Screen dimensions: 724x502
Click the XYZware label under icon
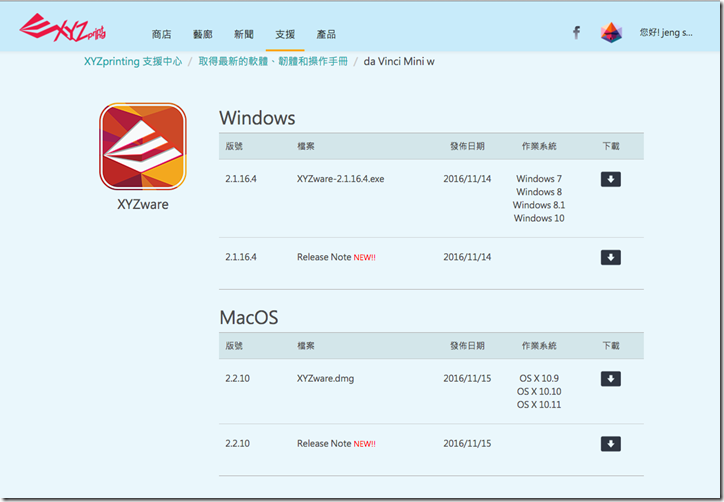coord(143,204)
